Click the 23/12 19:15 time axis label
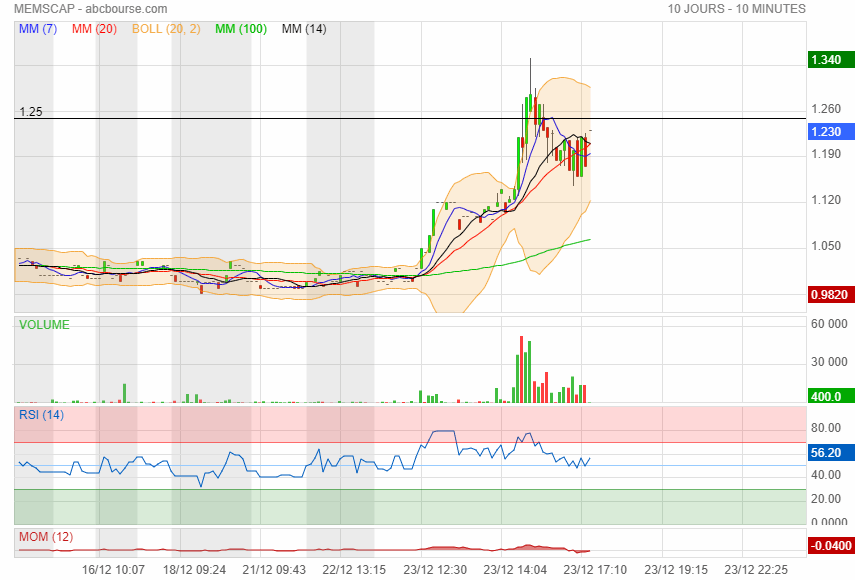 click(676, 570)
